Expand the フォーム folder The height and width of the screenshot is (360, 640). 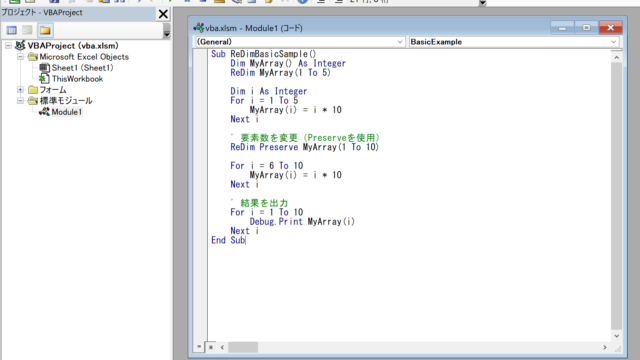coord(20,90)
